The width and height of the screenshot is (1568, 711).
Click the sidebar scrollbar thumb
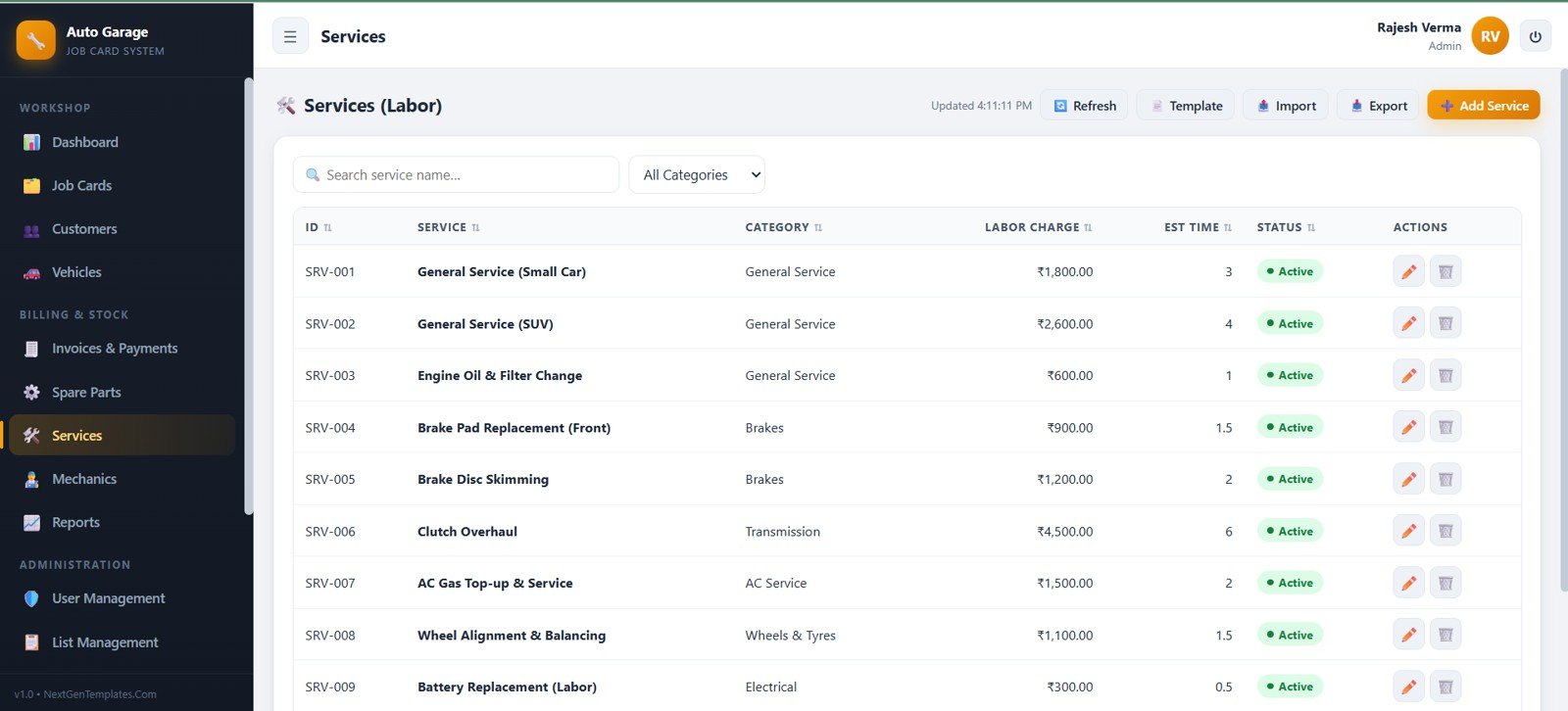click(249, 296)
